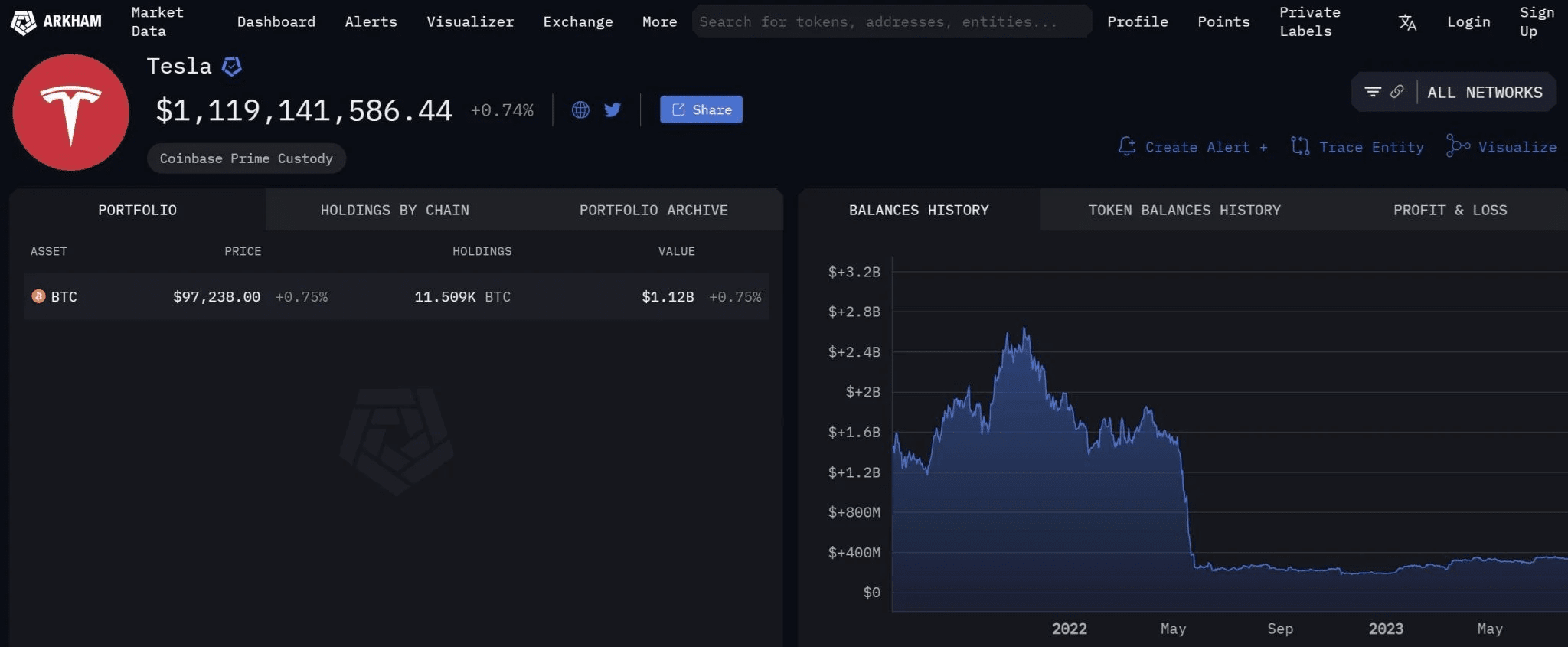The height and width of the screenshot is (647, 1568).
Task: Focus the tokens and addresses search field
Action: click(x=892, y=22)
